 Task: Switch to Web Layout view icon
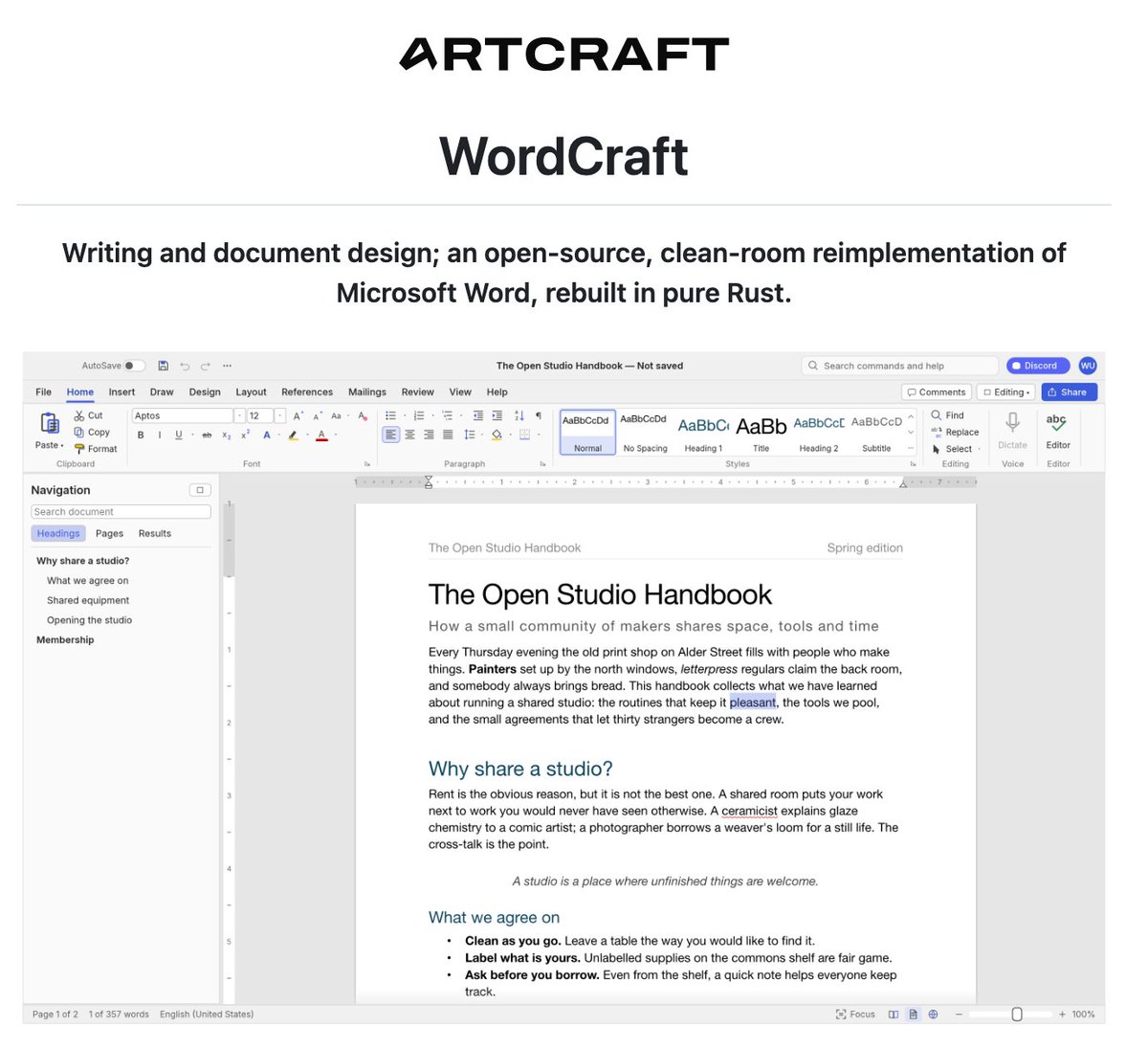click(933, 1015)
